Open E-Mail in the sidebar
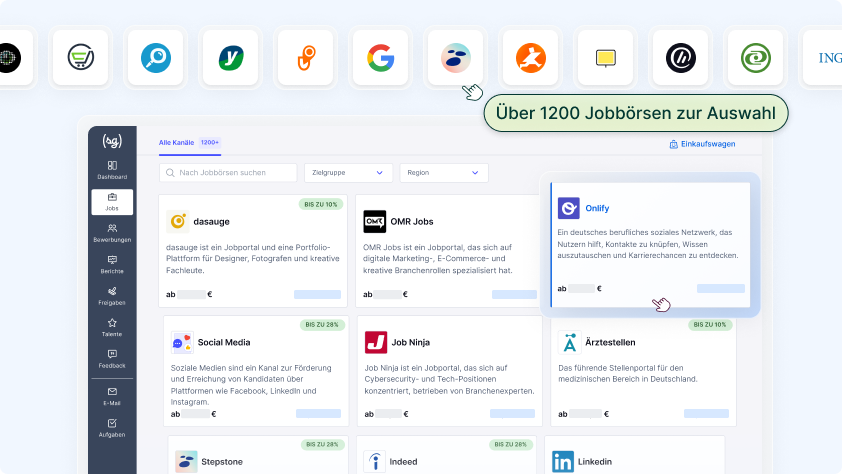 click(x=112, y=396)
